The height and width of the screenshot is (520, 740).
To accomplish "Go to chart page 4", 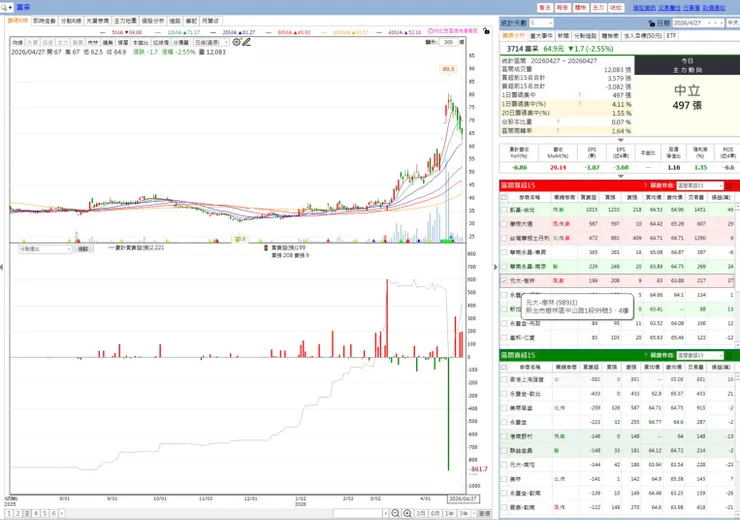I will (36, 513).
